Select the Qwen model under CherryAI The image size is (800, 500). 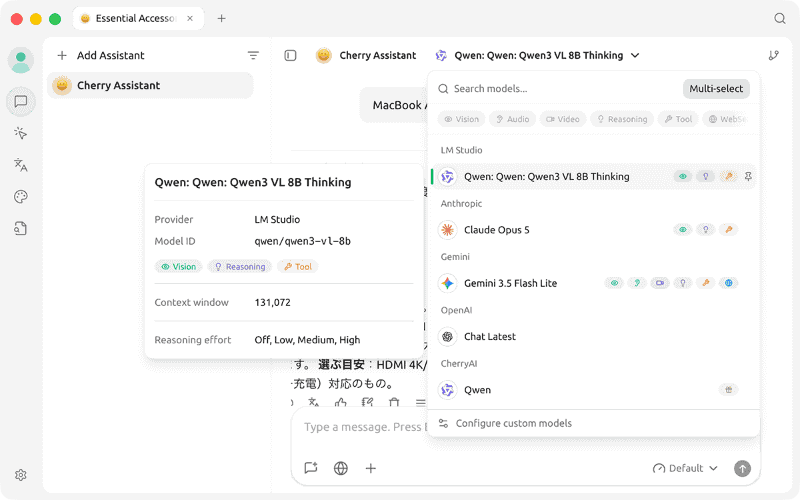[593, 390]
